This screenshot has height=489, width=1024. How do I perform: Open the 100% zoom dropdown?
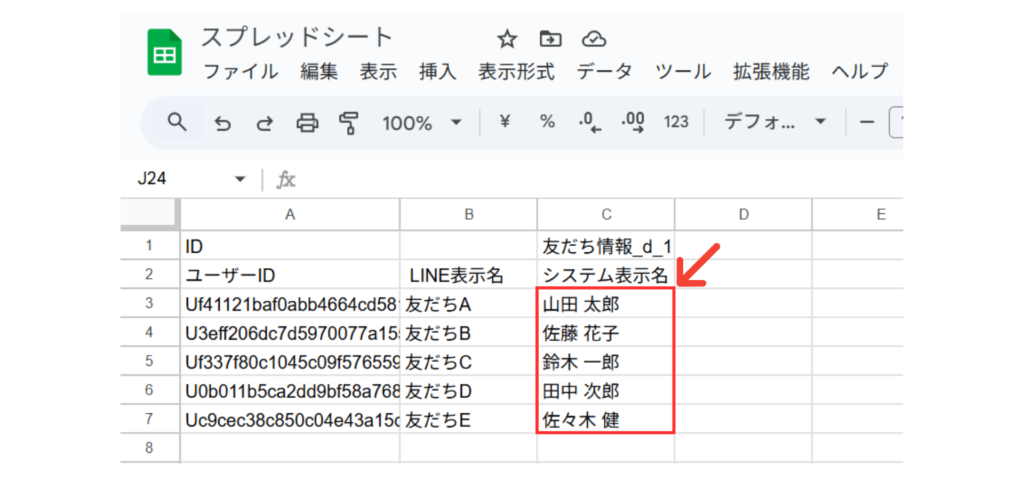pyautogui.click(x=422, y=123)
